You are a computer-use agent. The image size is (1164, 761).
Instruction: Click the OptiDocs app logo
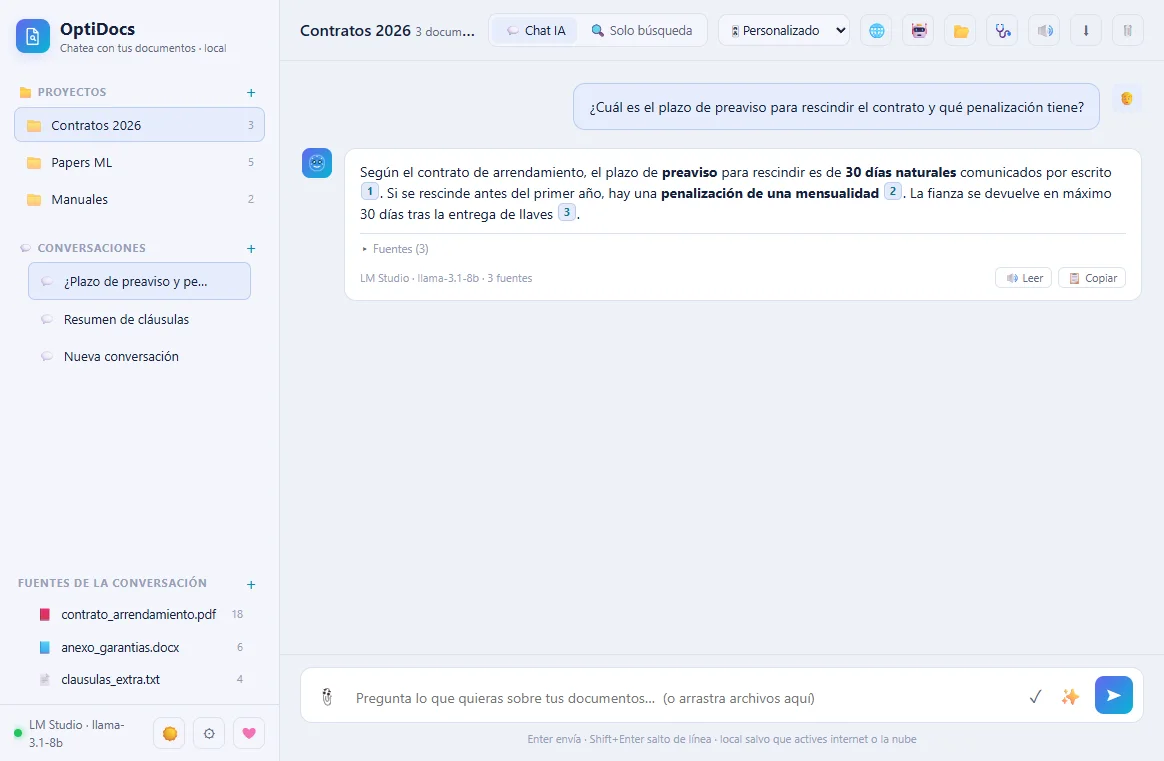[x=33, y=36]
